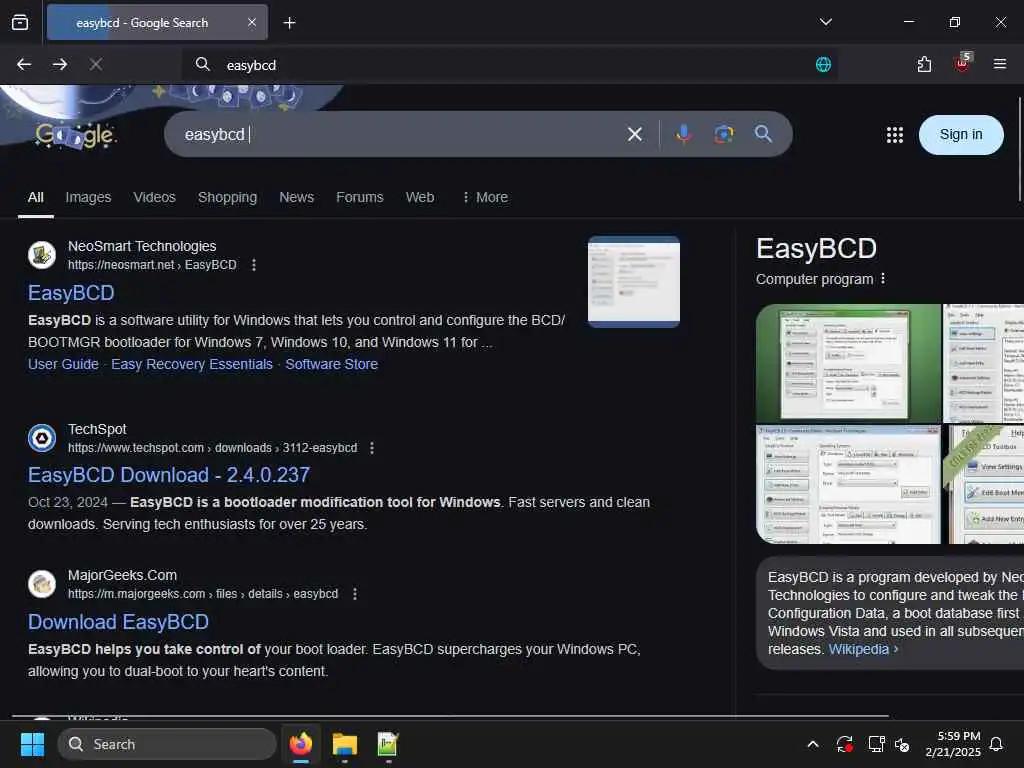Switch to Forums tab
Screen dimensions: 1024x768
(x=360, y=197)
